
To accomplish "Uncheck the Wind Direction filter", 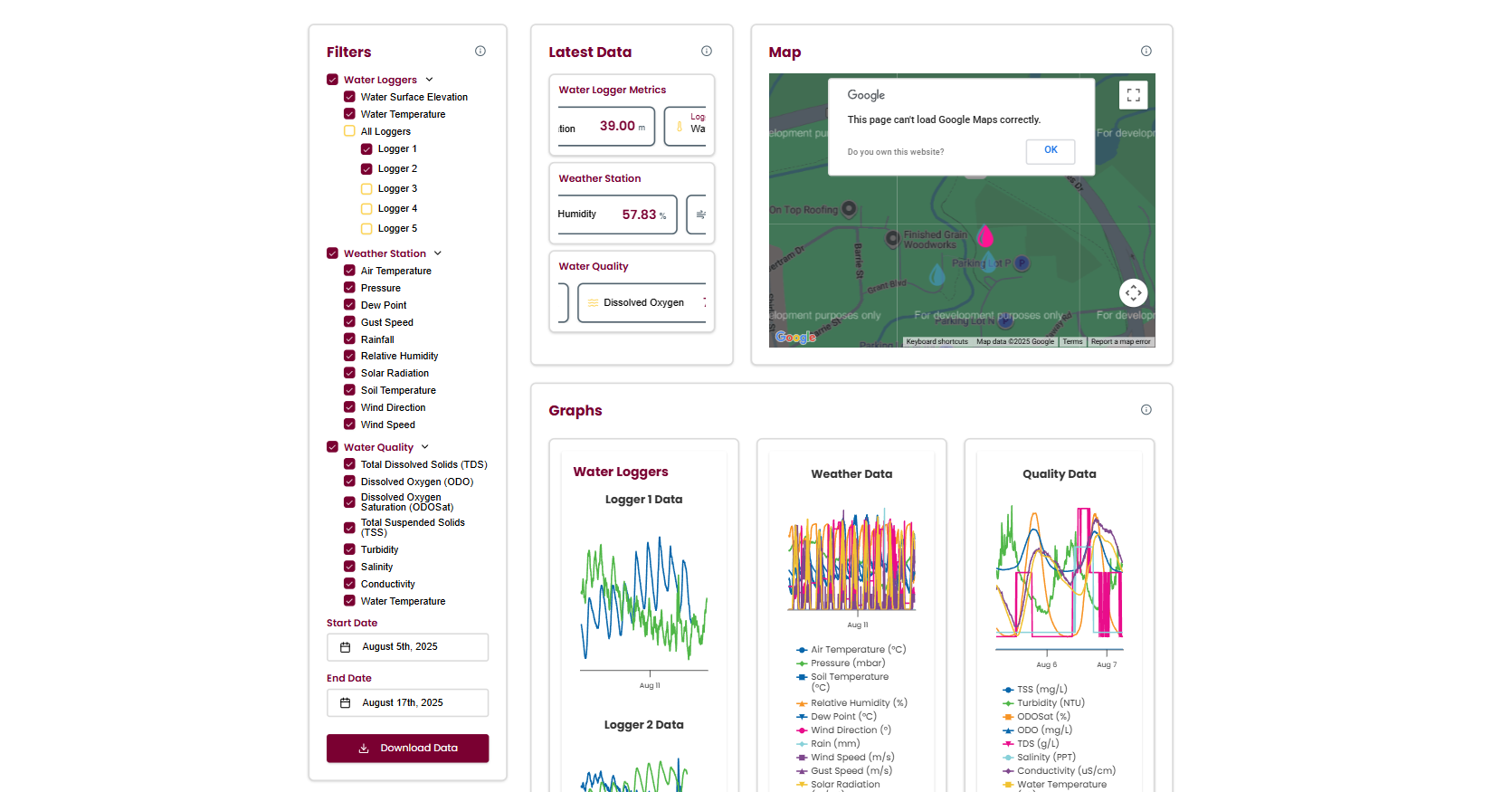I will [349, 407].
